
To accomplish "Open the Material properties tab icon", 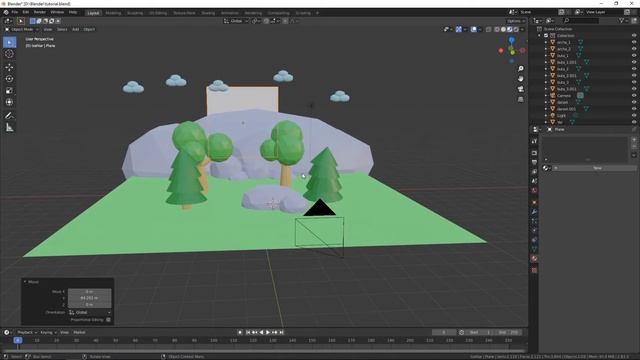I will pyautogui.click(x=534, y=259).
